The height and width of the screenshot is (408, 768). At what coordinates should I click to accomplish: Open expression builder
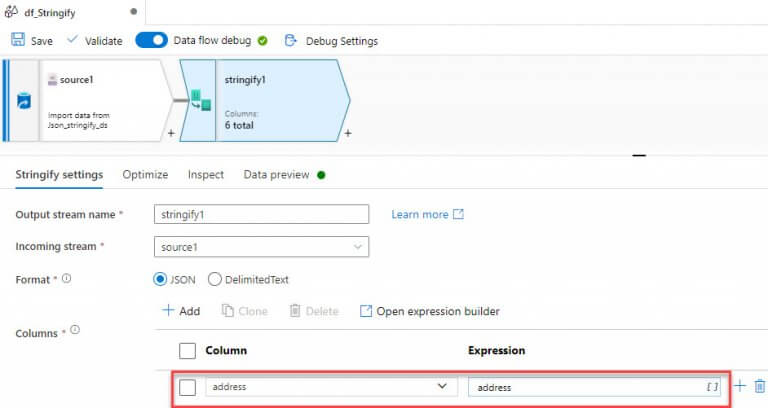tap(429, 311)
